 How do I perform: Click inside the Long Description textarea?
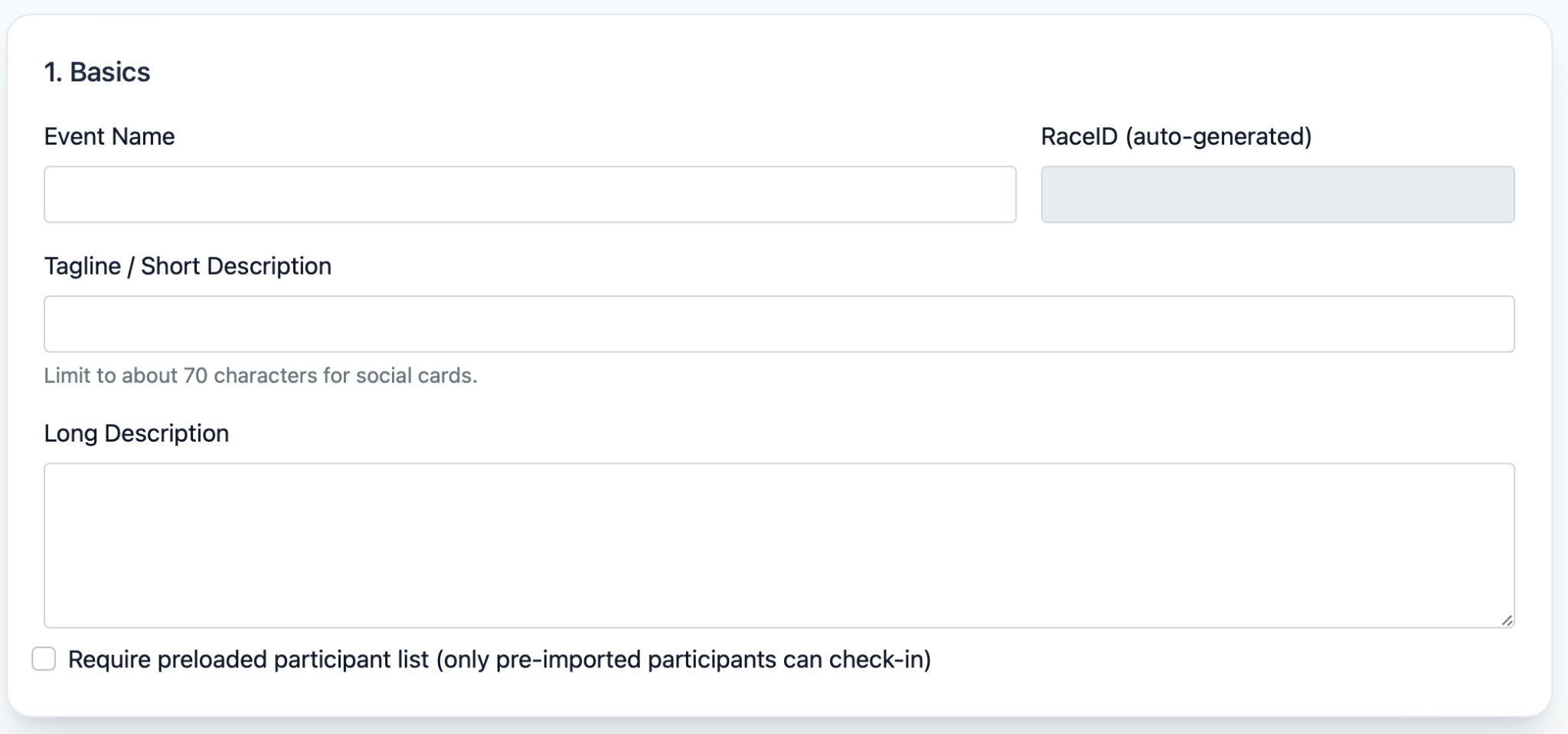[779, 545]
